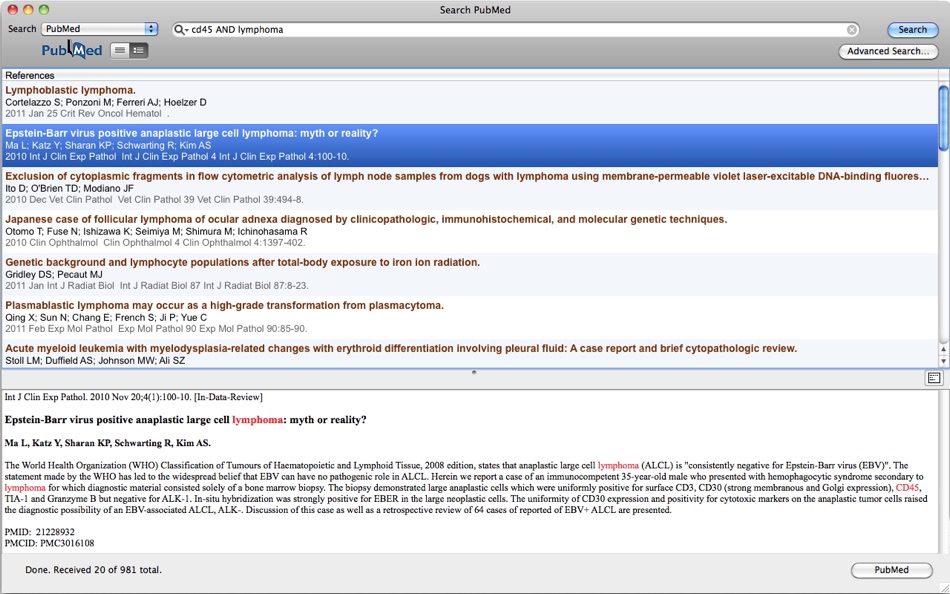Click the PubMed logo

(x=72, y=50)
